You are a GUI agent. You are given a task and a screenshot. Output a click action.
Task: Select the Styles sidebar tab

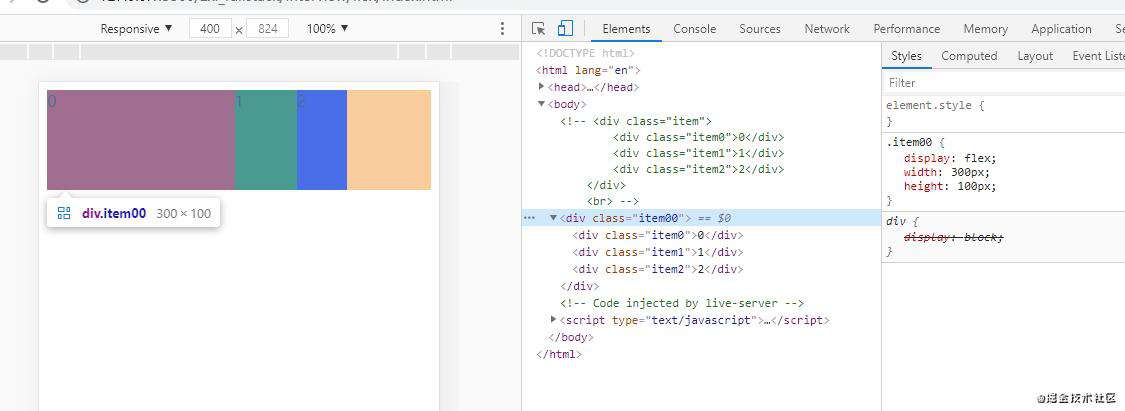906,56
